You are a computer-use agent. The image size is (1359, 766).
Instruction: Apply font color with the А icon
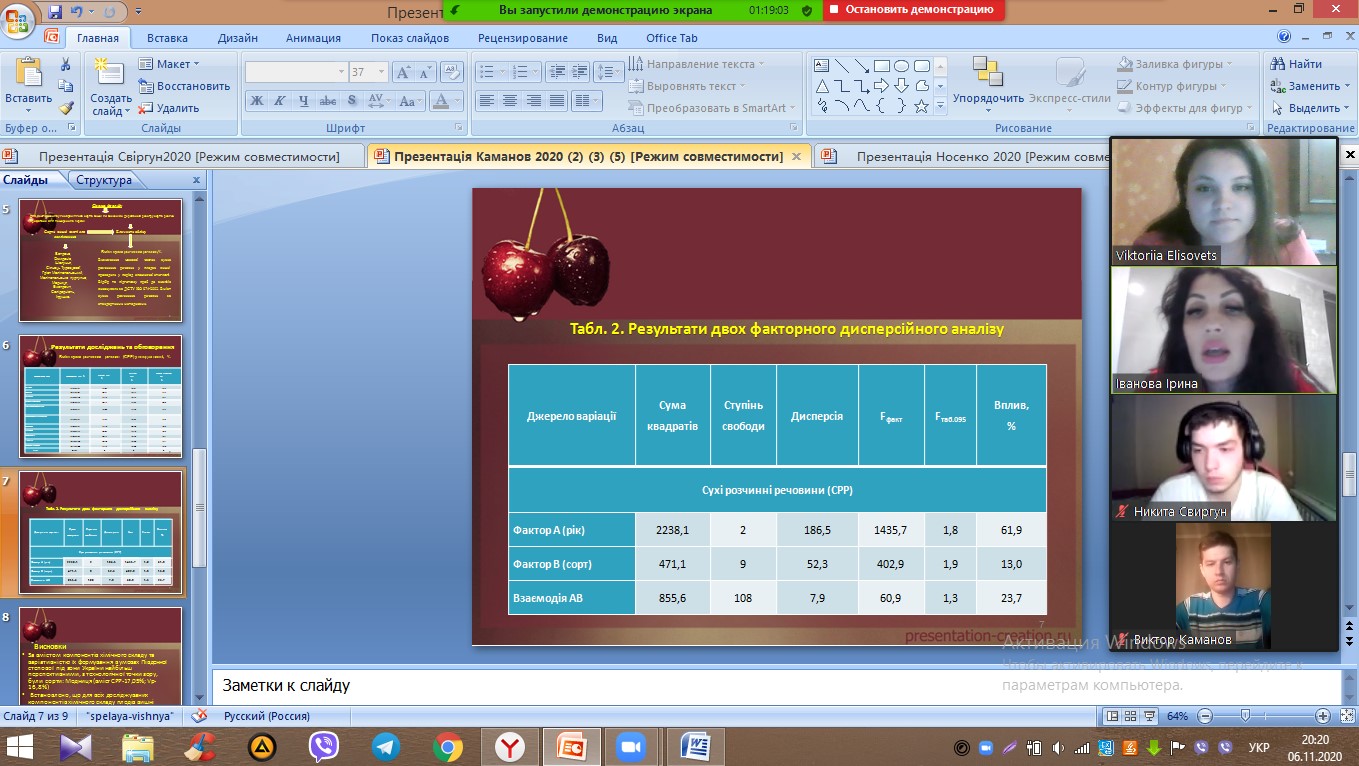tap(443, 101)
